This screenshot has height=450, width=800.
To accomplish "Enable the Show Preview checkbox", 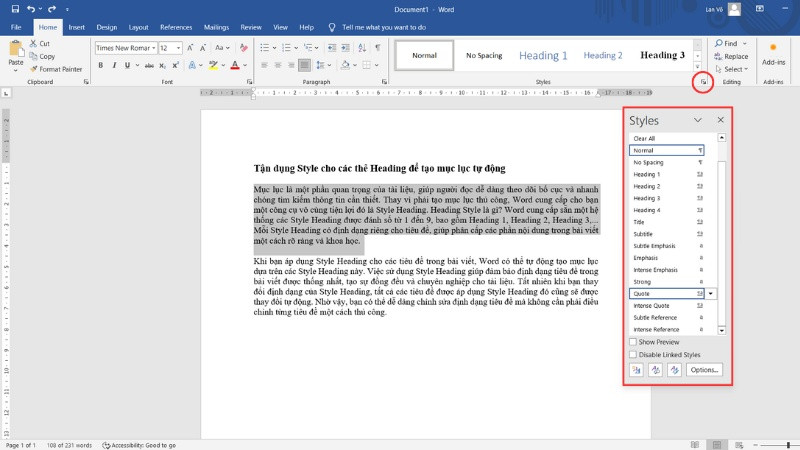I will tap(633, 342).
